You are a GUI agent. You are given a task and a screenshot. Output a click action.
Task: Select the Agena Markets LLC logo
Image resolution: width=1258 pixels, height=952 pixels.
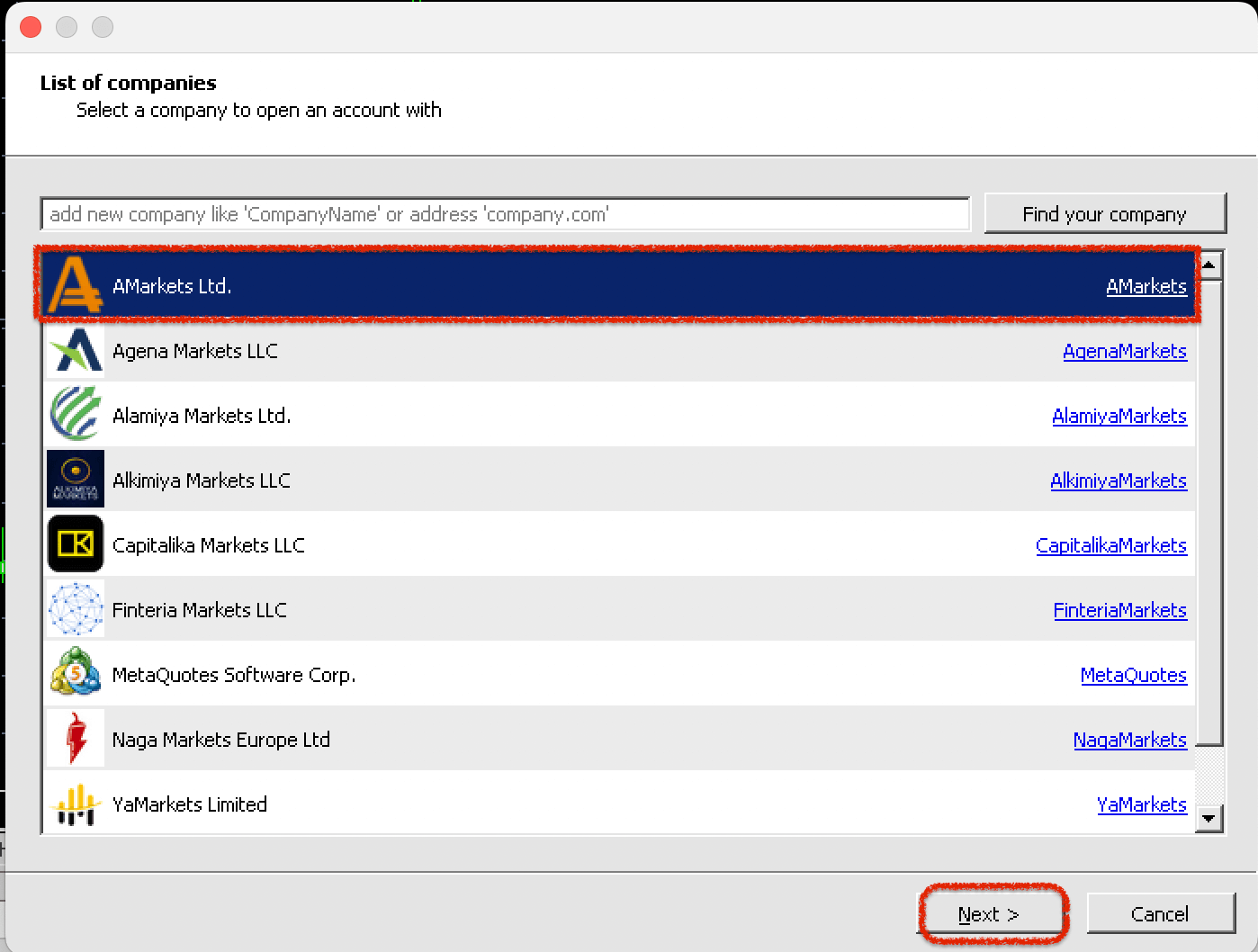pyautogui.click(x=76, y=351)
